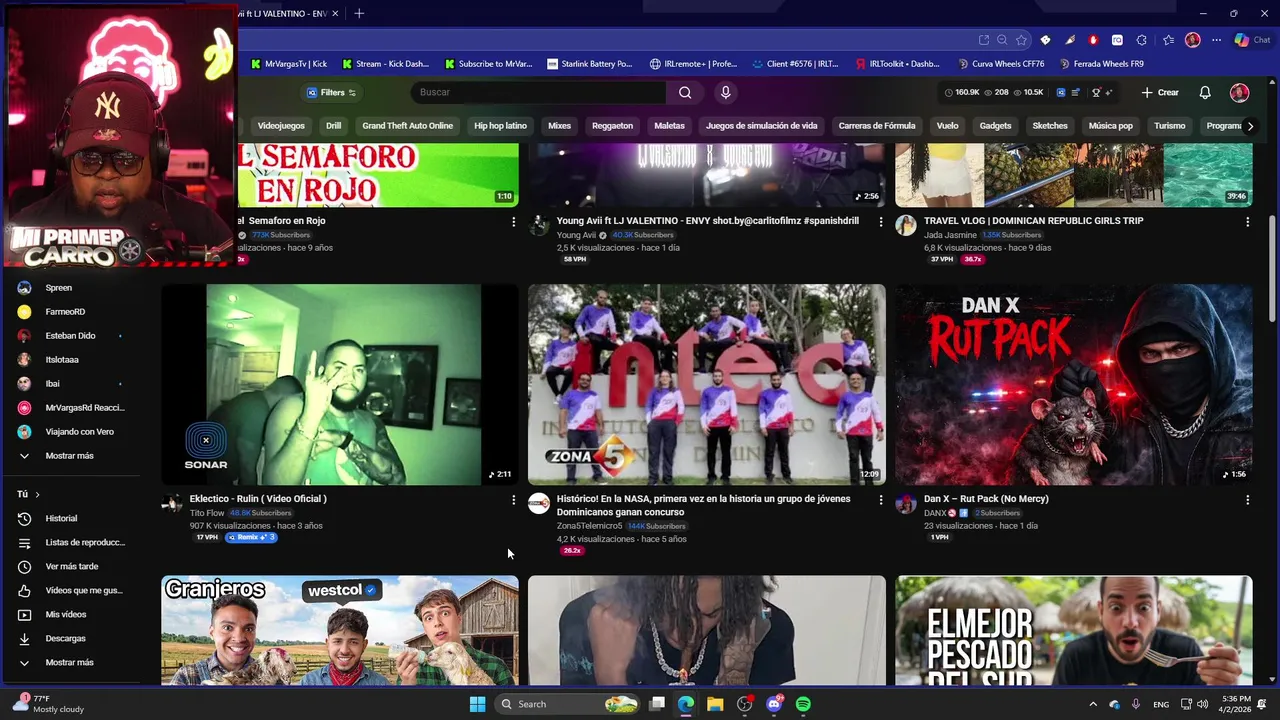Click in the Buscar search field

coord(538,92)
